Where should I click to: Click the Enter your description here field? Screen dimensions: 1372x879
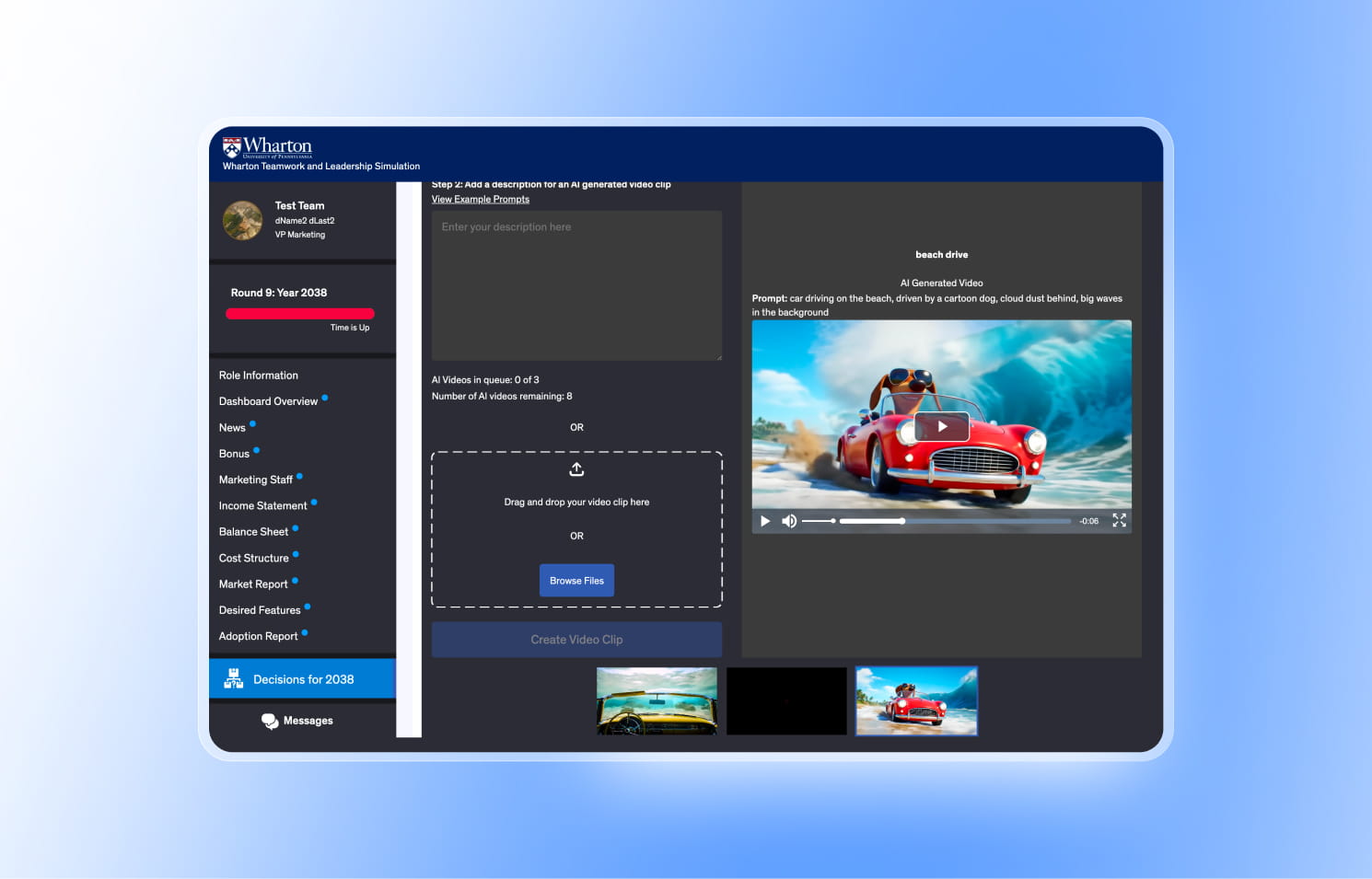576,285
